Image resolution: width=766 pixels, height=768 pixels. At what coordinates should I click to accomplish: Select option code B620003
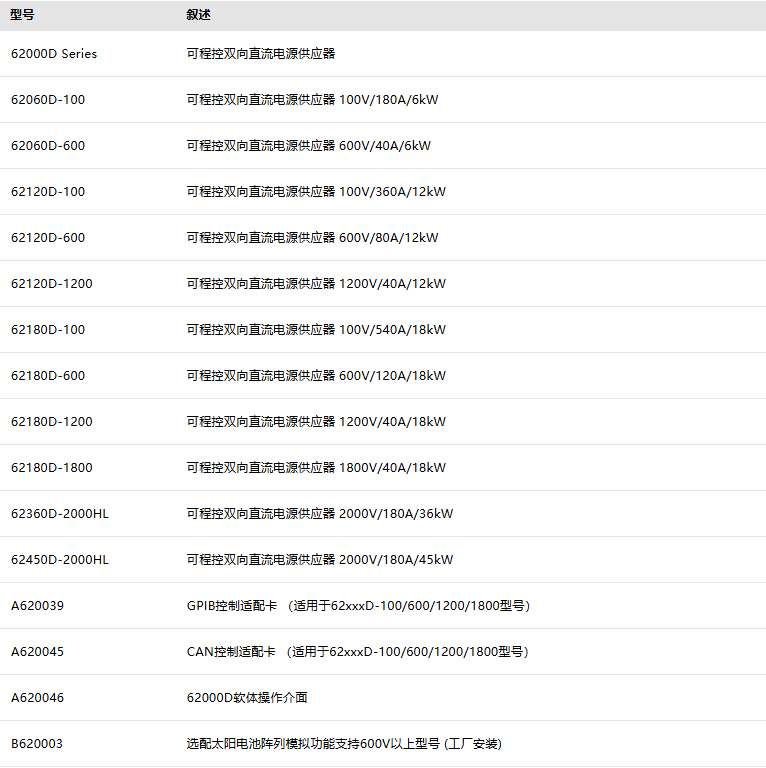pos(37,744)
